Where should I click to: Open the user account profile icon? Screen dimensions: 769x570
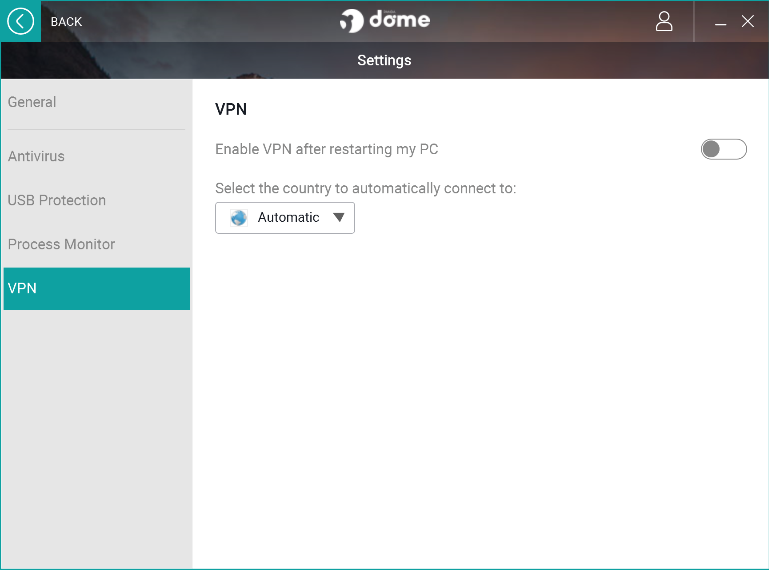tap(664, 21)
